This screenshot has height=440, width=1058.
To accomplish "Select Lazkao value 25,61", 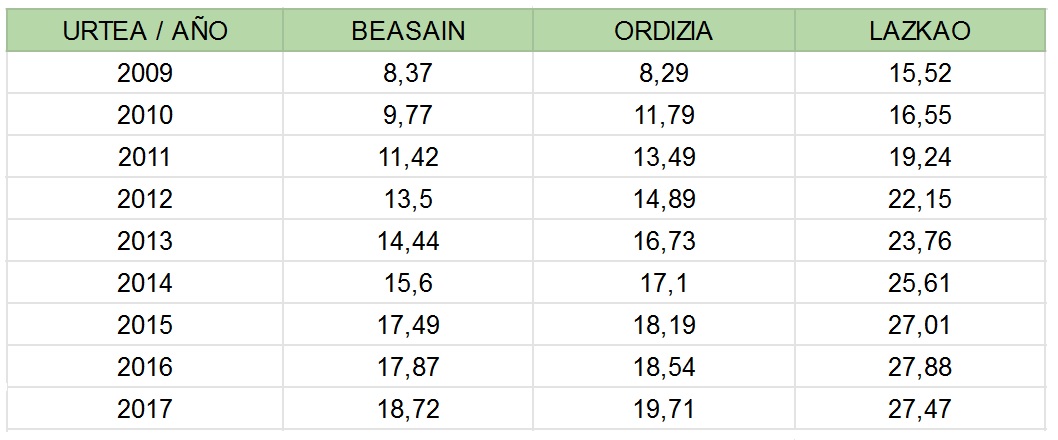I will [x=920, y=283].
